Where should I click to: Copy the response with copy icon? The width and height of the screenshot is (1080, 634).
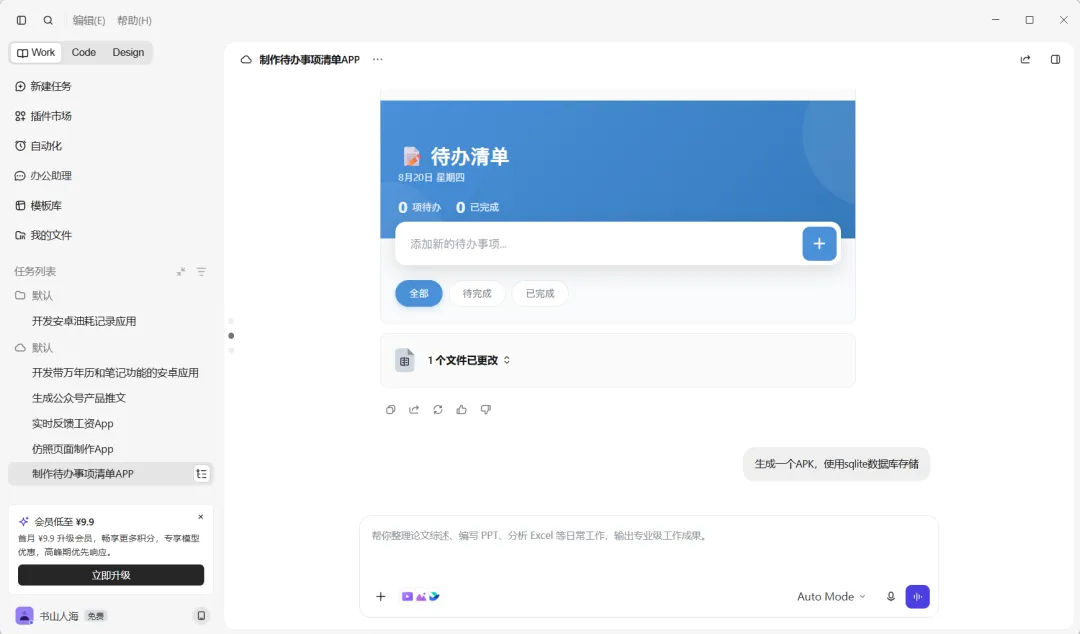point(391,409)
